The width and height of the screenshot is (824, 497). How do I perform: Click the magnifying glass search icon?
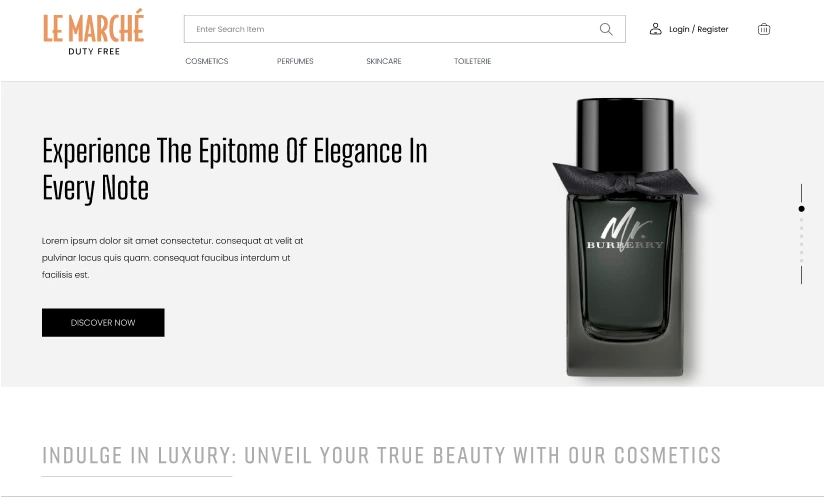click(x=606, y=29)
